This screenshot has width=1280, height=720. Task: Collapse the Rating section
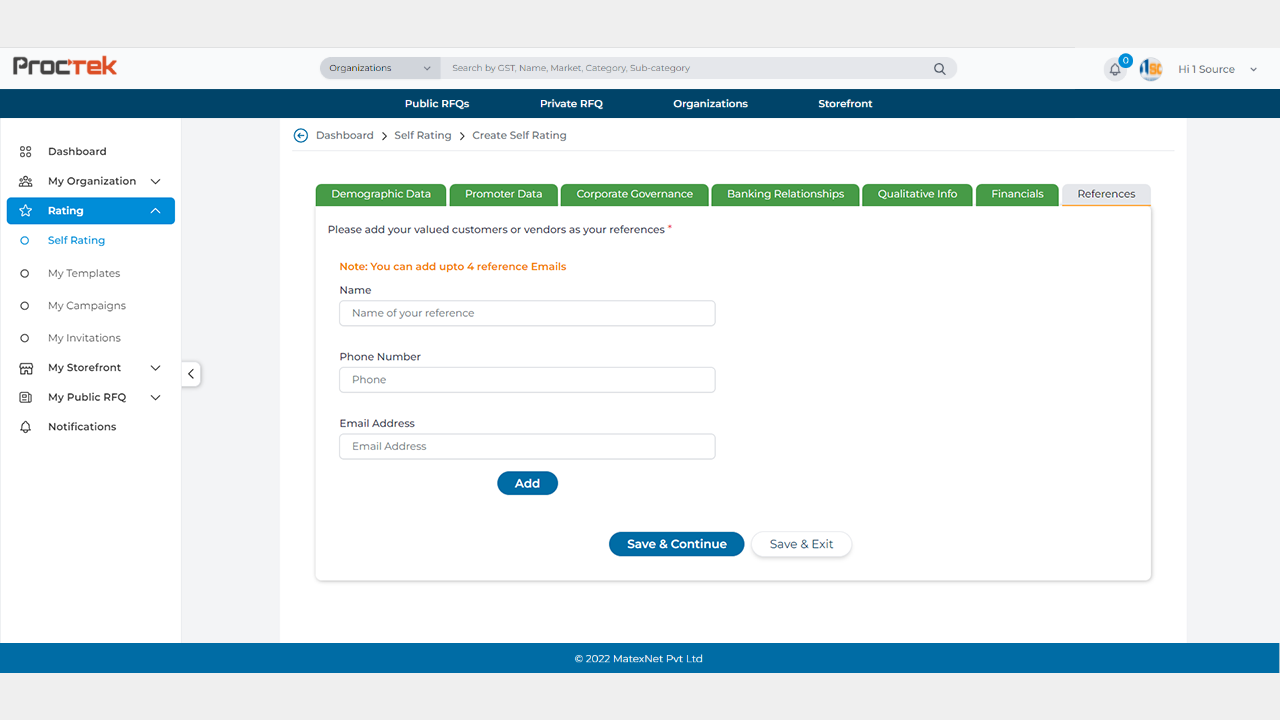tap(155, 211)
